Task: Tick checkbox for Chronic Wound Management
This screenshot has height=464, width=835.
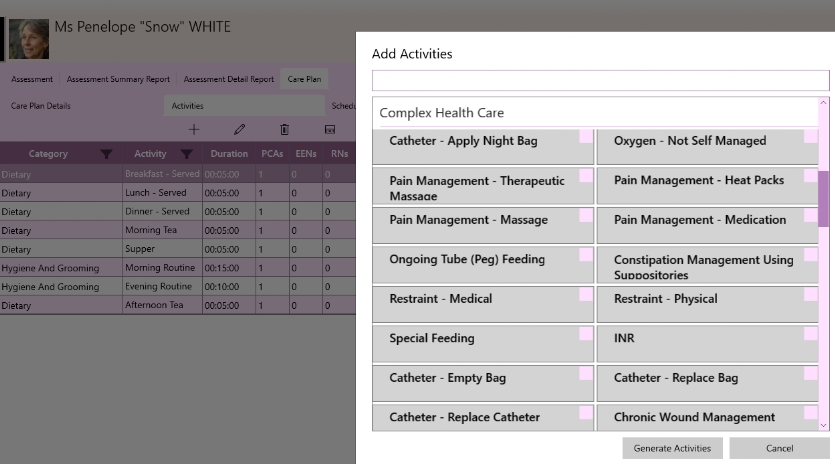Action: point(811,412)
